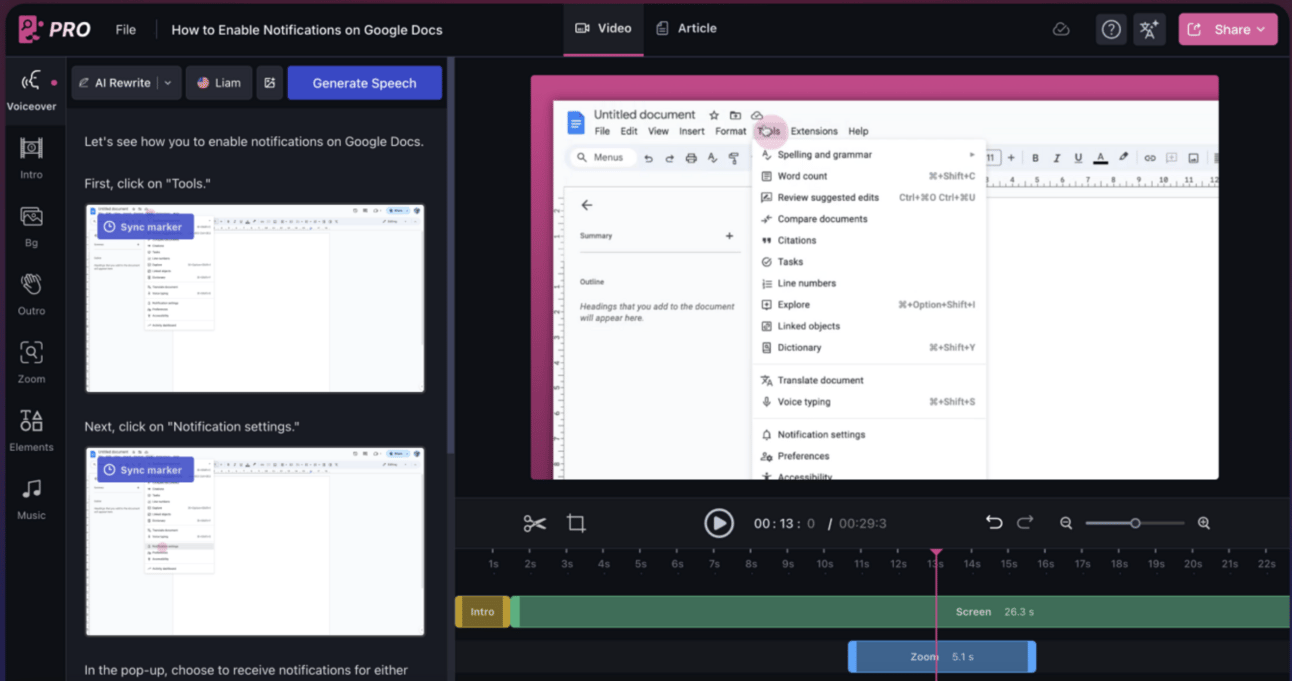Open the File menu
Screen dimensions: 1292x681
pyautogui.click(x=125, y=29)
